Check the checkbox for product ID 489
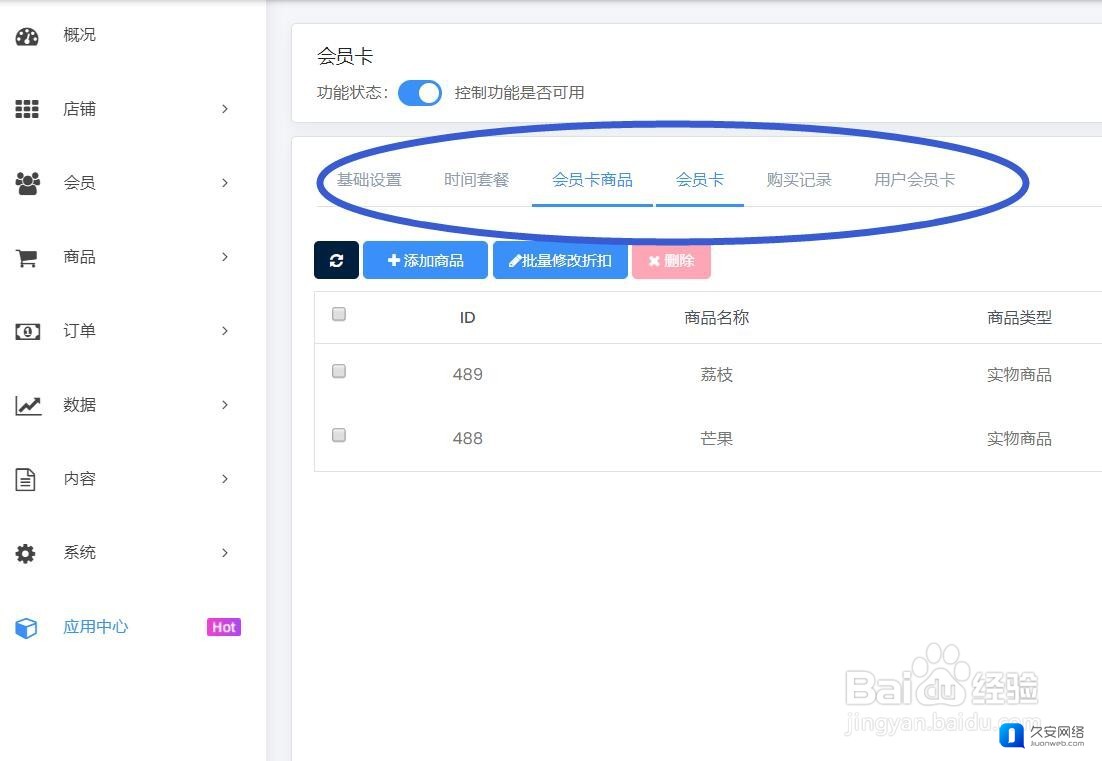The width and height of the screenshot is (1102, 761). tap(338, 371)
